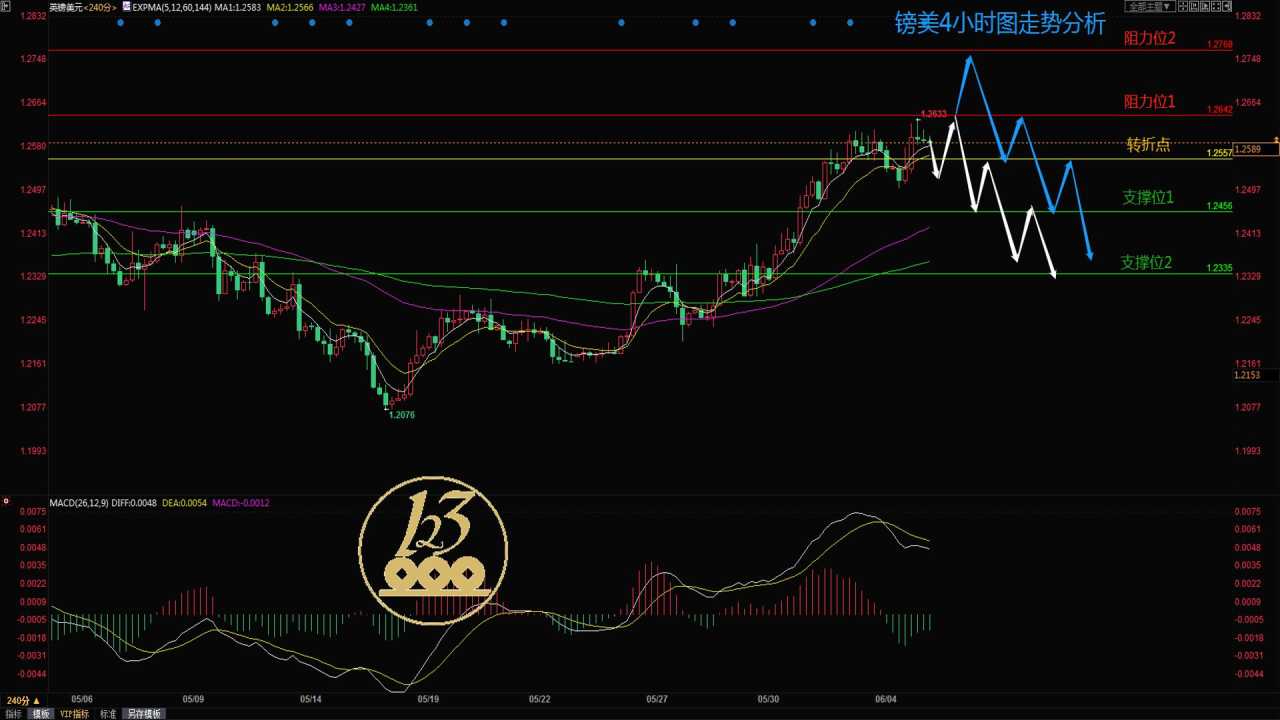Click the small red icon beside MACD label
This screenshot has width=1280, height=720.
point(6,501)
